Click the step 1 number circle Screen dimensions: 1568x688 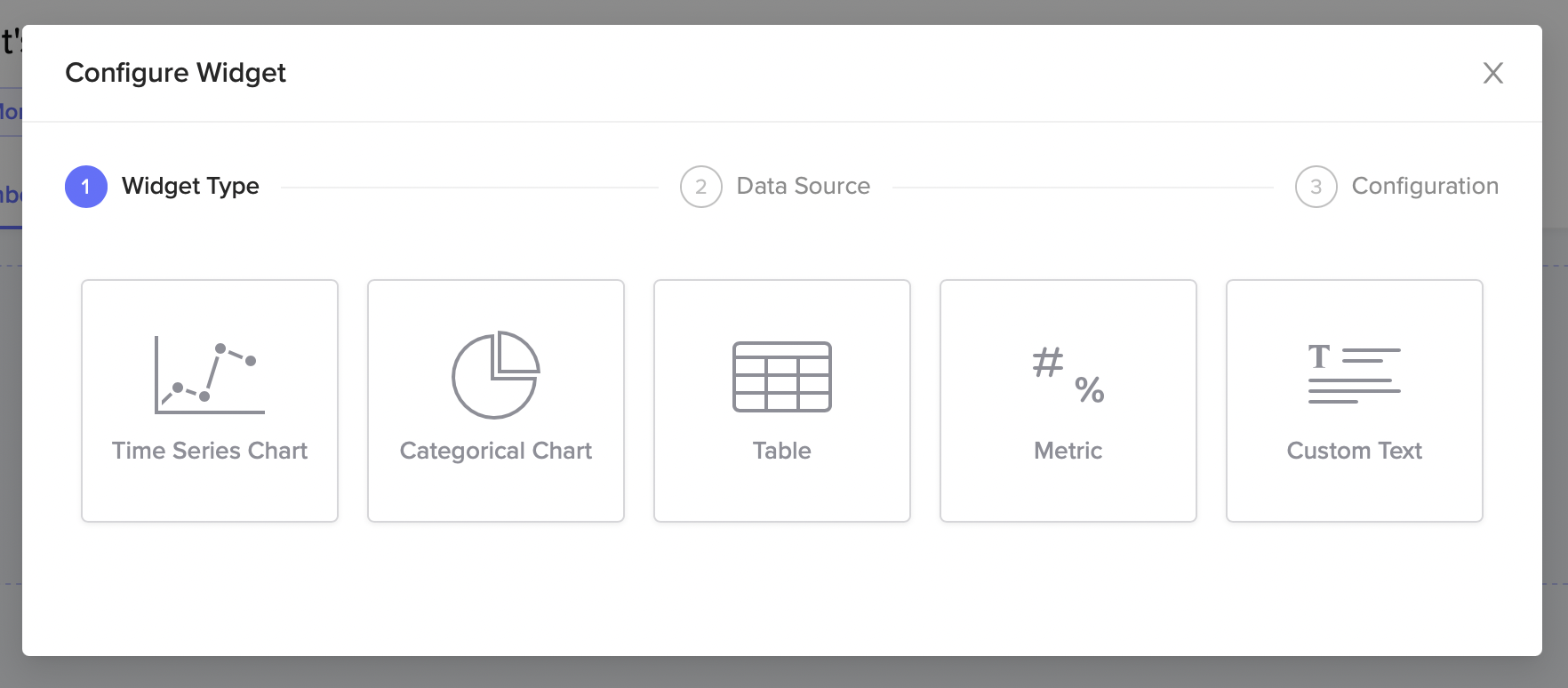point(86,187)
